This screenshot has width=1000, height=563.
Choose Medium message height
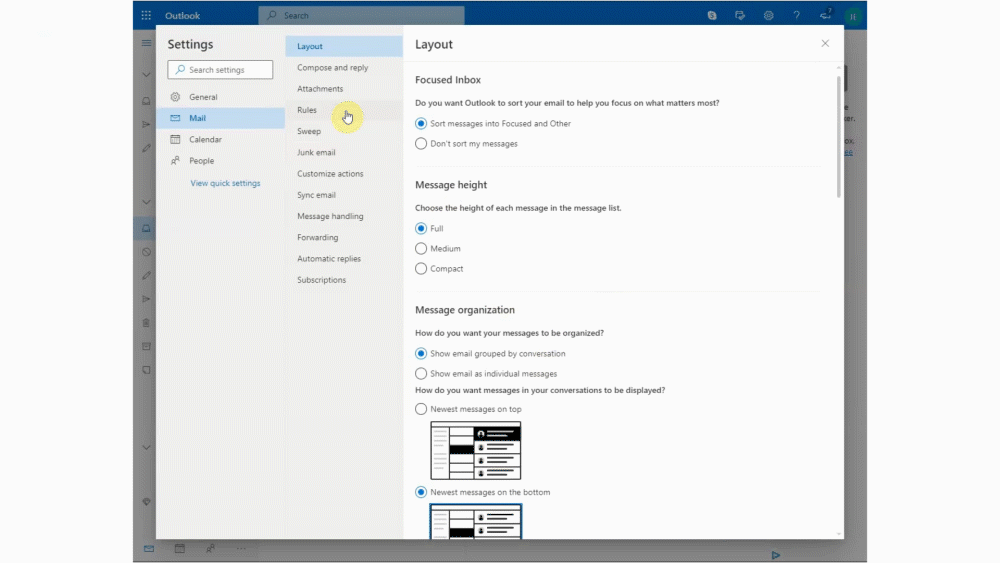pos(421,249)
